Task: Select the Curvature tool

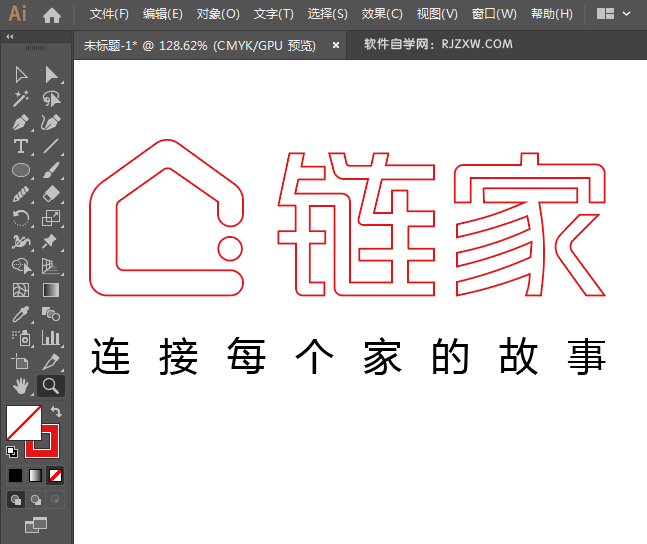Action: coord(51,123)
